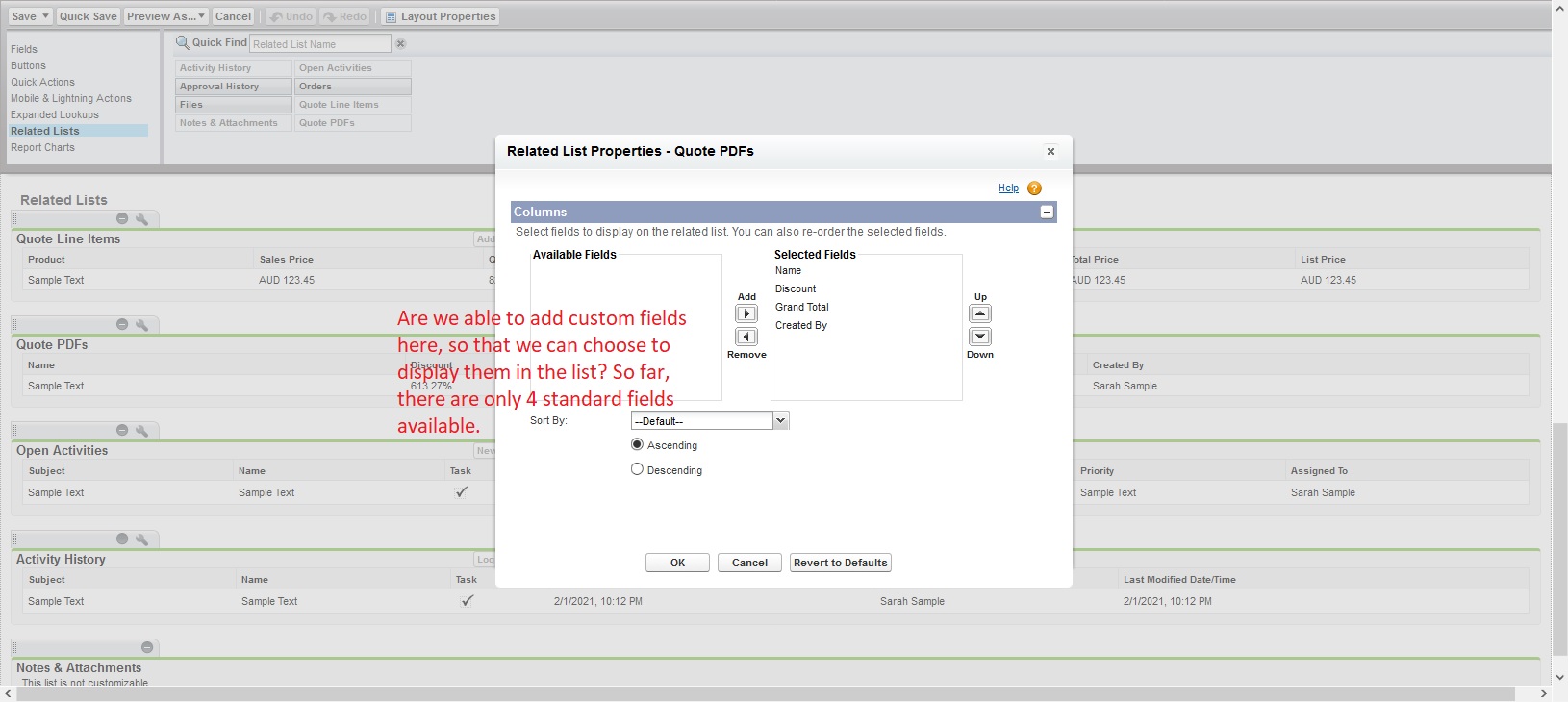Select the Ascending sort option
1568x702 pixels.
pyautogui.click(x=637, y=444)
